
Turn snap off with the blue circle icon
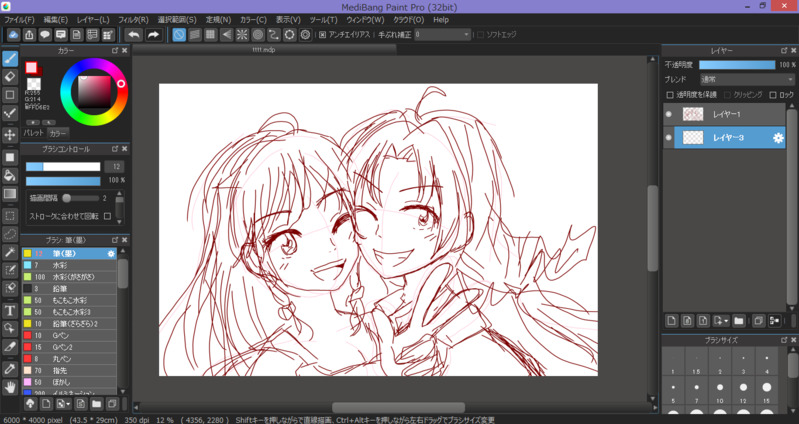pos(179,35)
